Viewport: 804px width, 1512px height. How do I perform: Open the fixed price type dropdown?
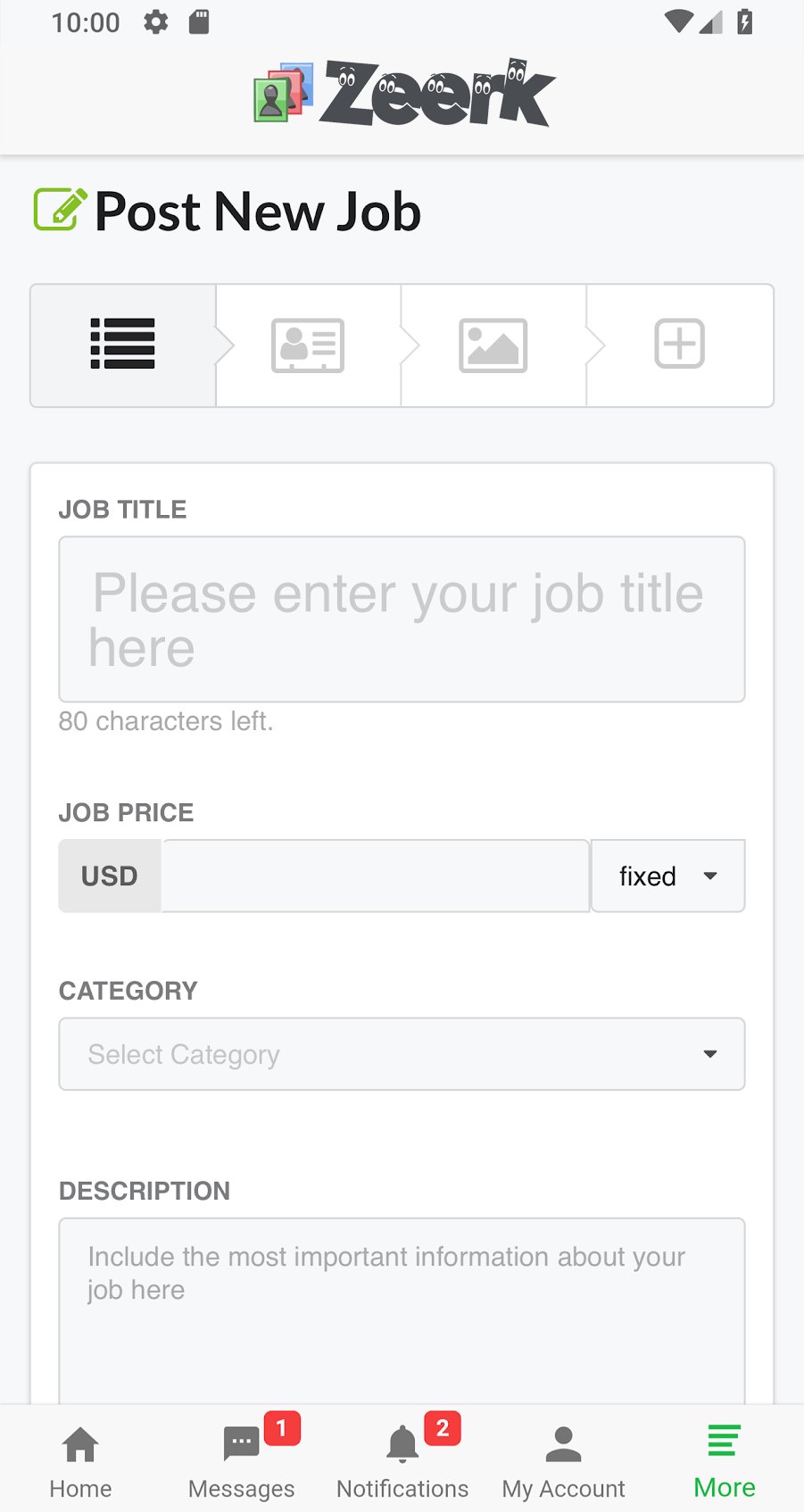coord(667,876)
